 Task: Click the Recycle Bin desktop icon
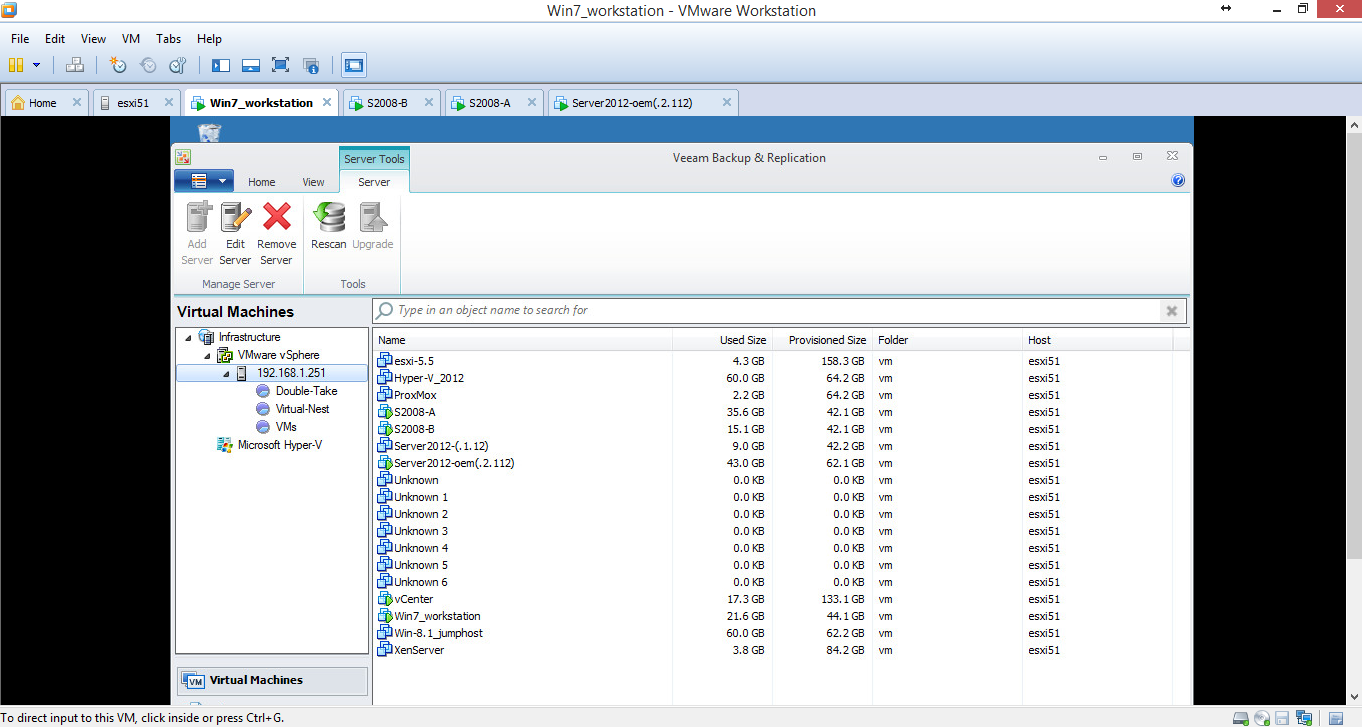click(210, 132)
